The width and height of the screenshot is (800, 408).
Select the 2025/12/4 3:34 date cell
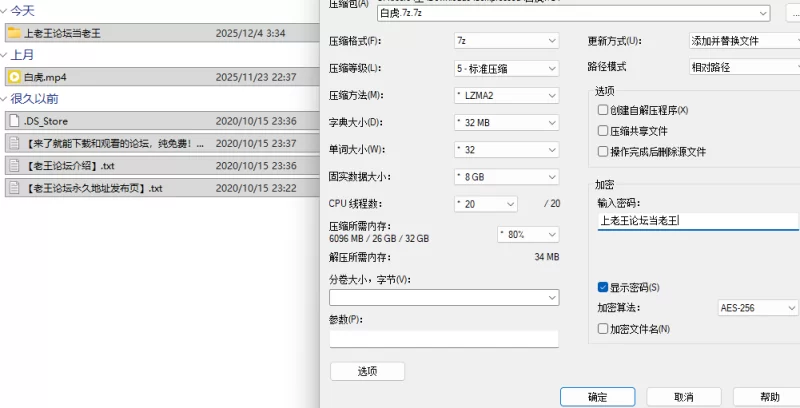251,34
